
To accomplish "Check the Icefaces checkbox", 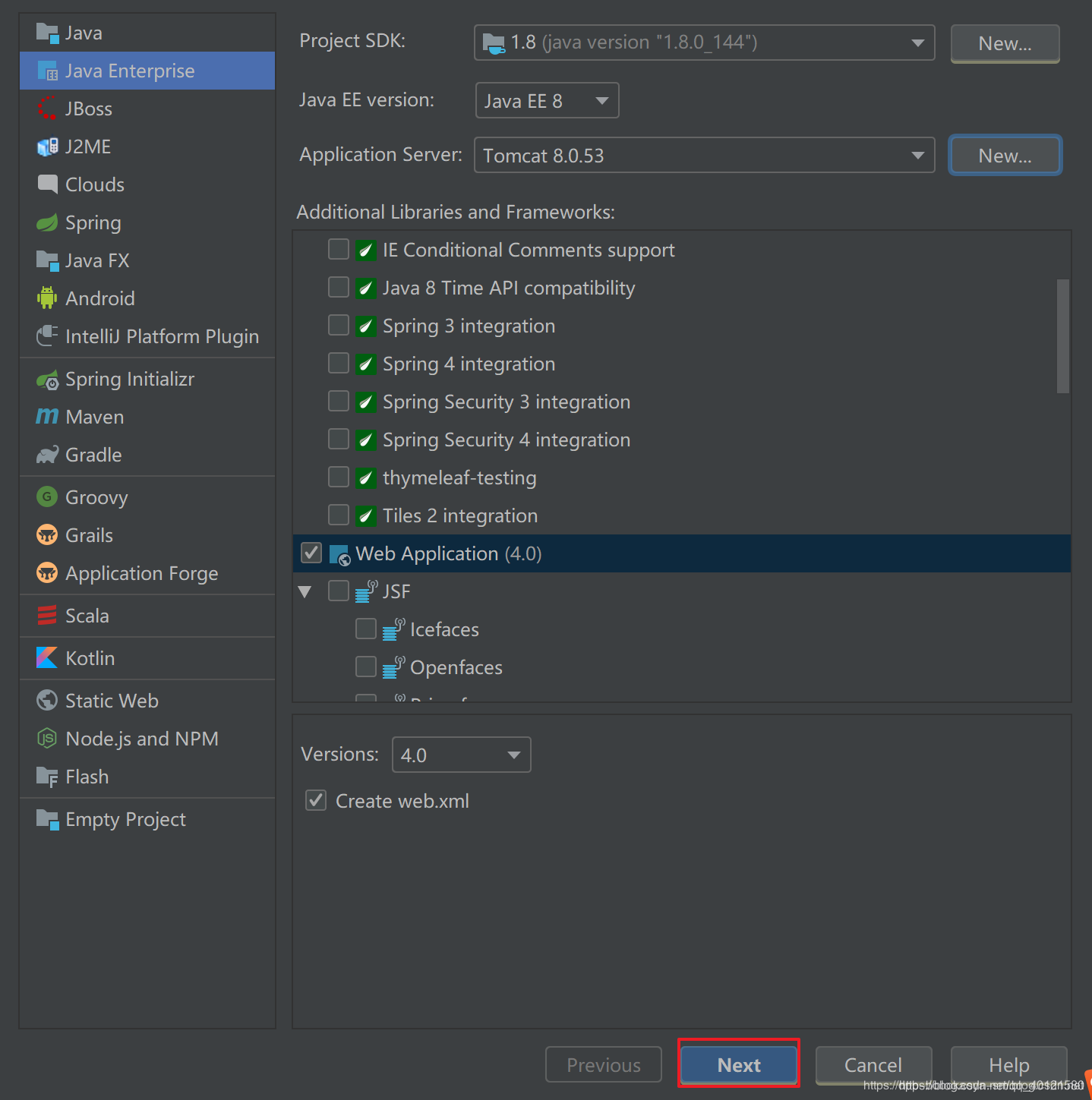I will coord(366,629).
